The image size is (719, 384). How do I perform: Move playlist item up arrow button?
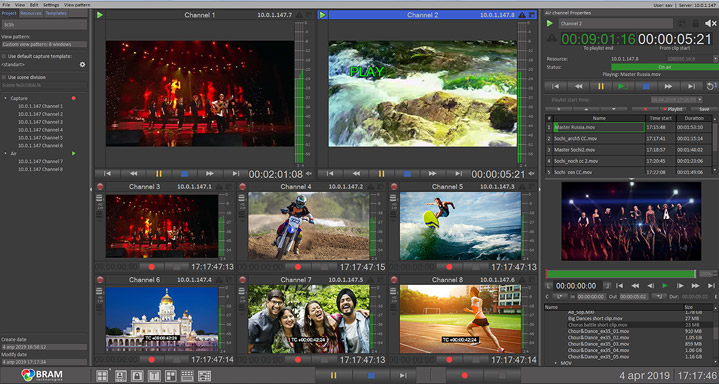586,109
